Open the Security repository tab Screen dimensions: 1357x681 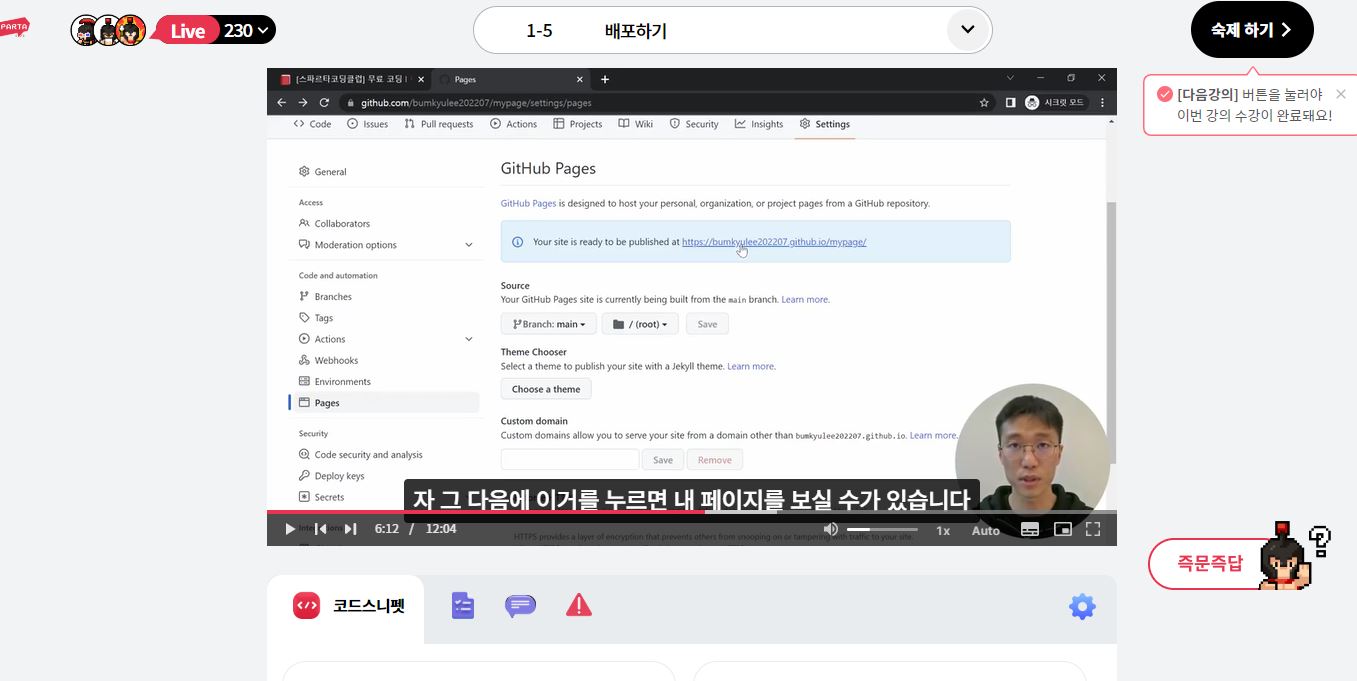(x=694, y=124)
